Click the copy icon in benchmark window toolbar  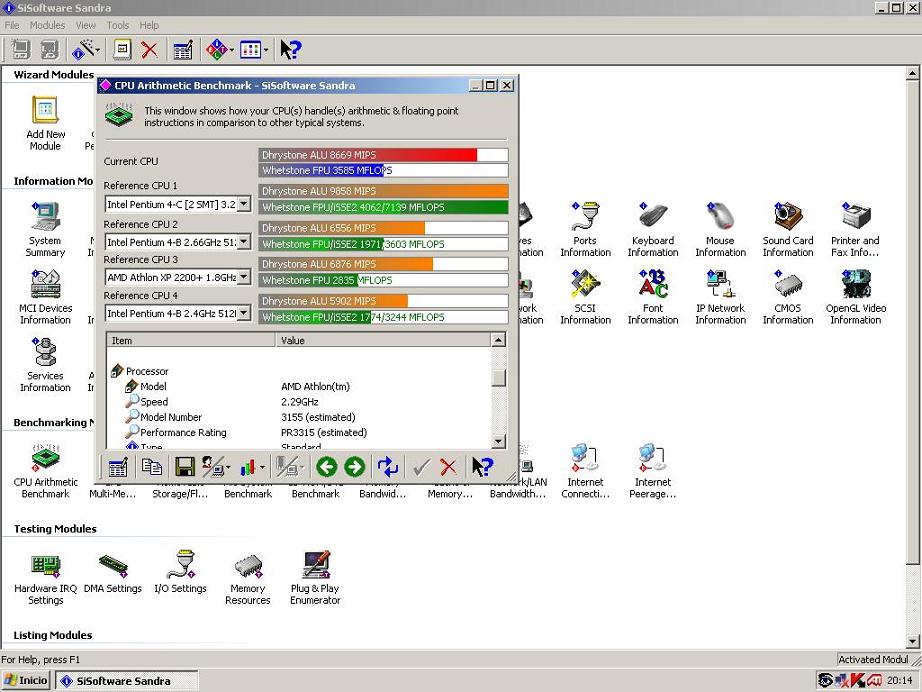point(152,467)
